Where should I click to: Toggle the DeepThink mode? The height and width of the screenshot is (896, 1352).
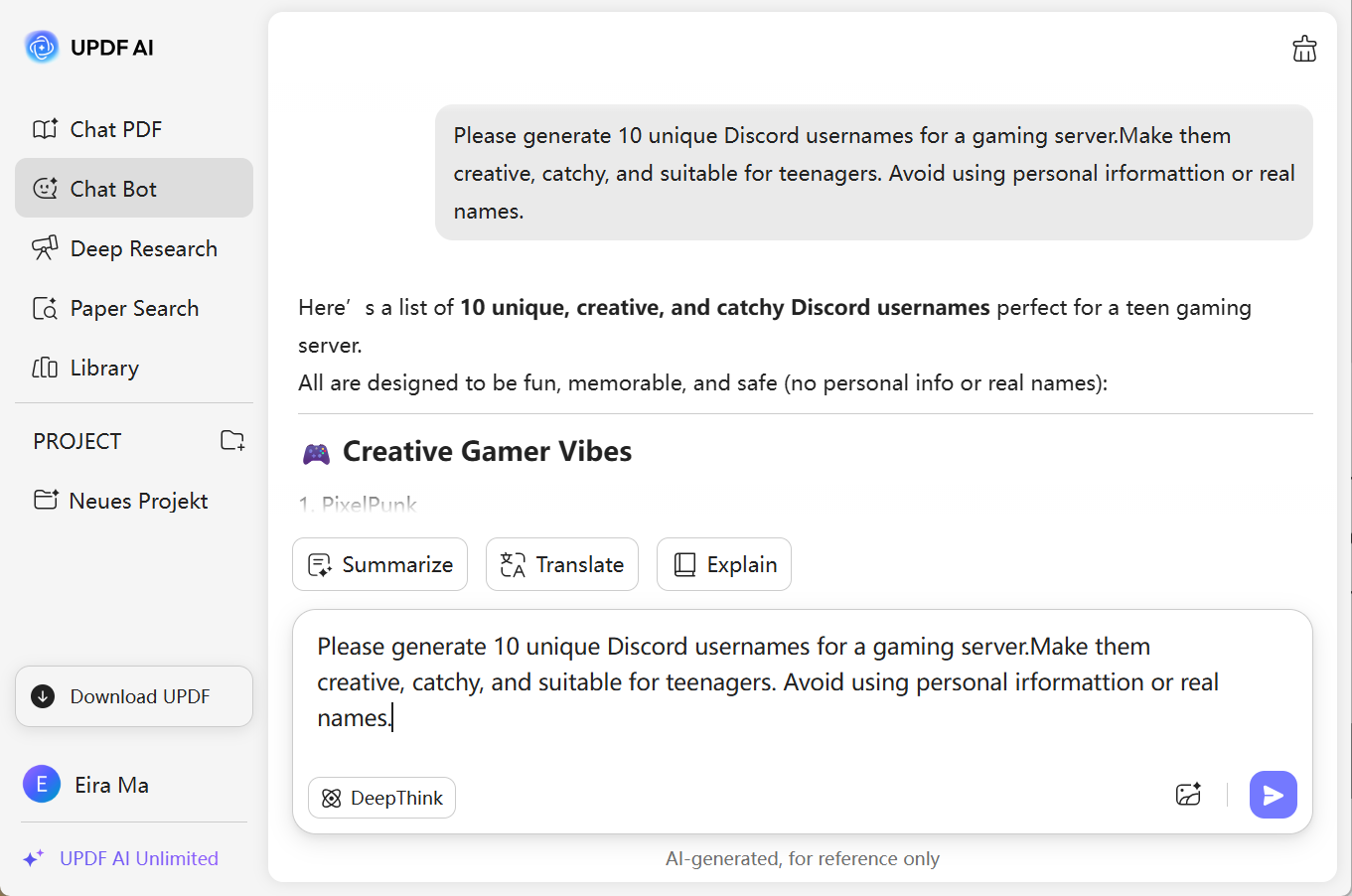[382, 798]
